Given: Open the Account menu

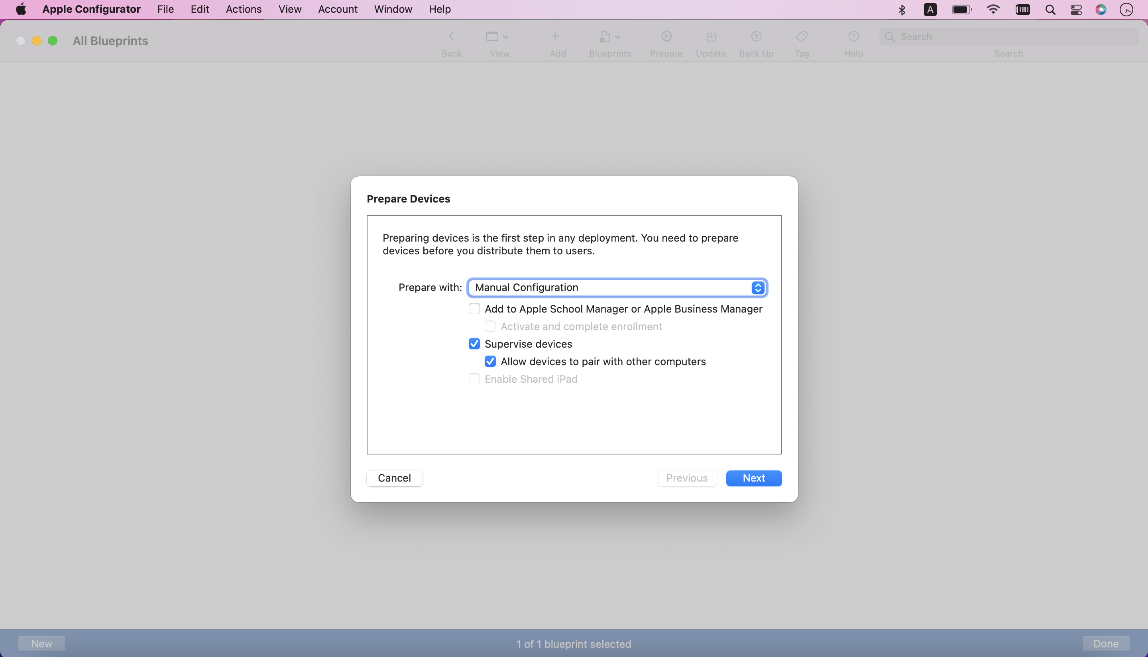Looking at the screenshot, I should (338, 9).
